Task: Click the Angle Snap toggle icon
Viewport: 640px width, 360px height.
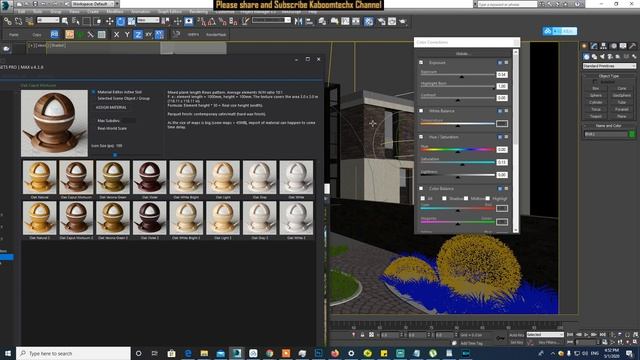Action: click(212, 21)
